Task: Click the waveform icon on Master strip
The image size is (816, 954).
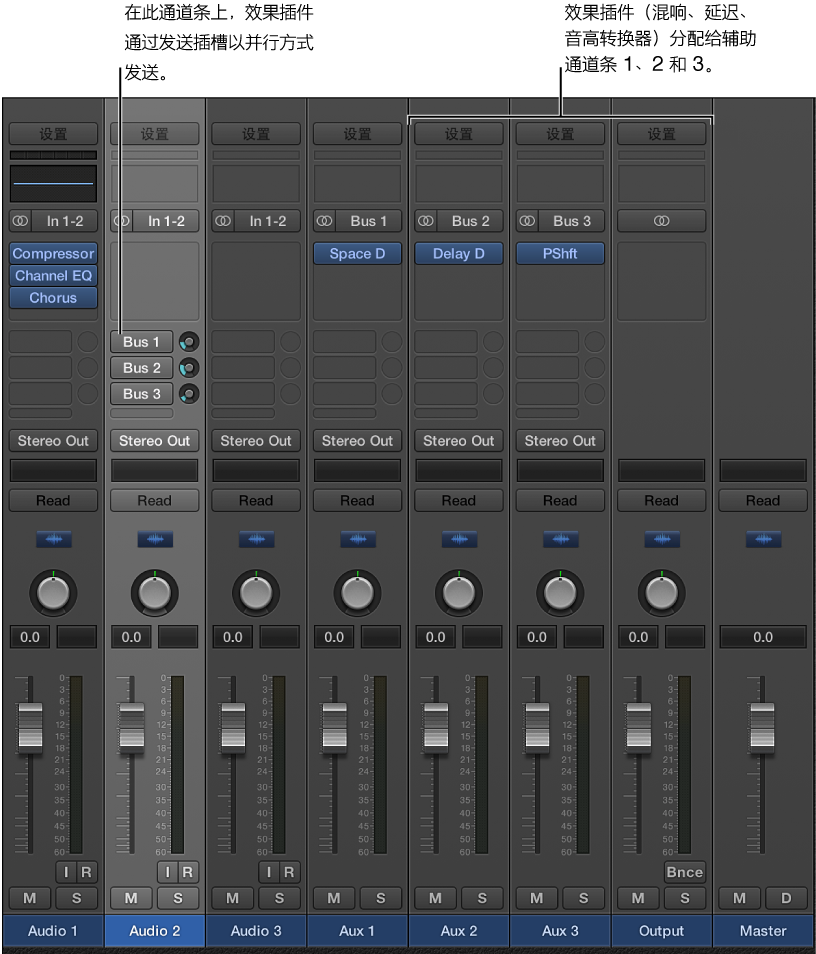Action: tap(762, 540)
